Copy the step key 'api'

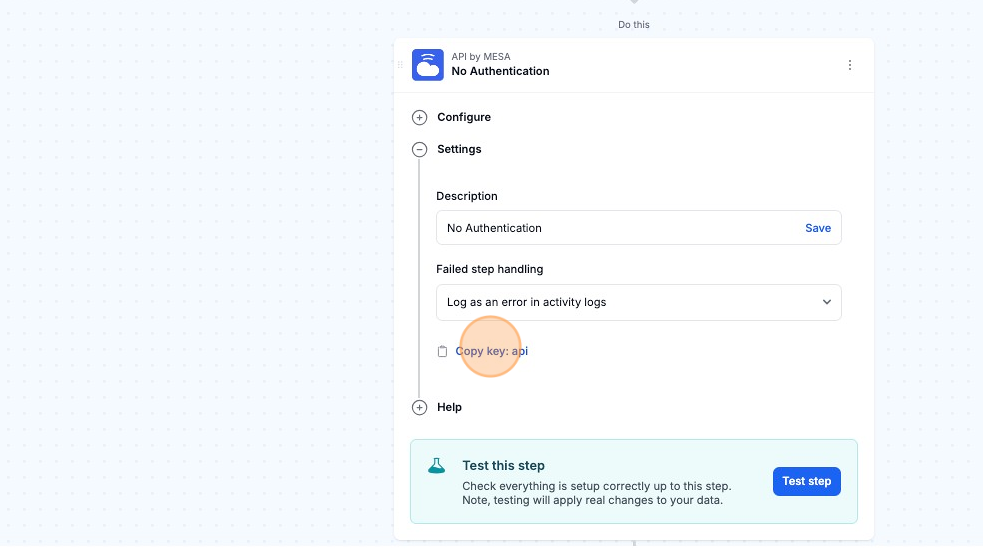click(x=491, y=352)
